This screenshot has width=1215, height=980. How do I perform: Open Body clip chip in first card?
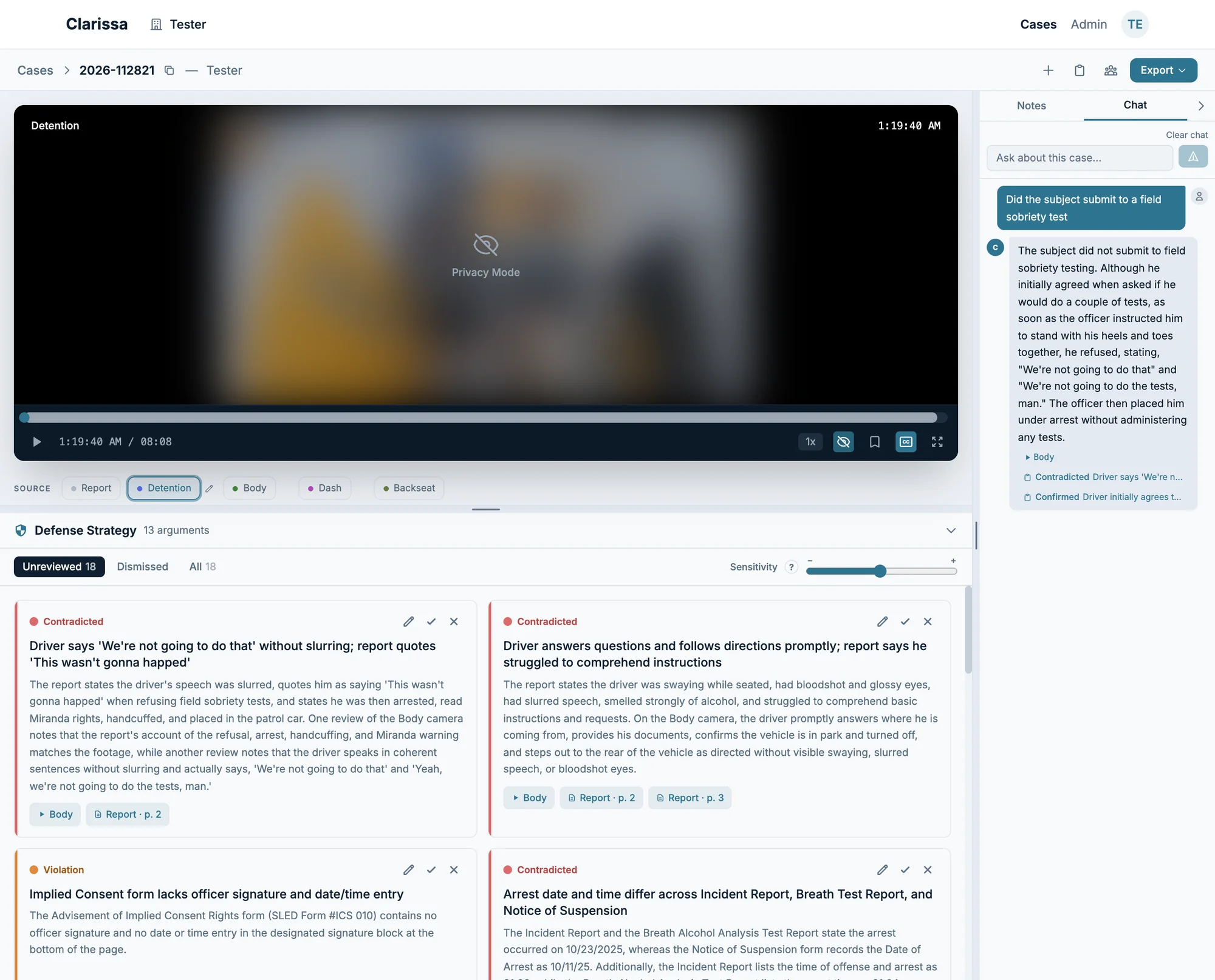55,814
